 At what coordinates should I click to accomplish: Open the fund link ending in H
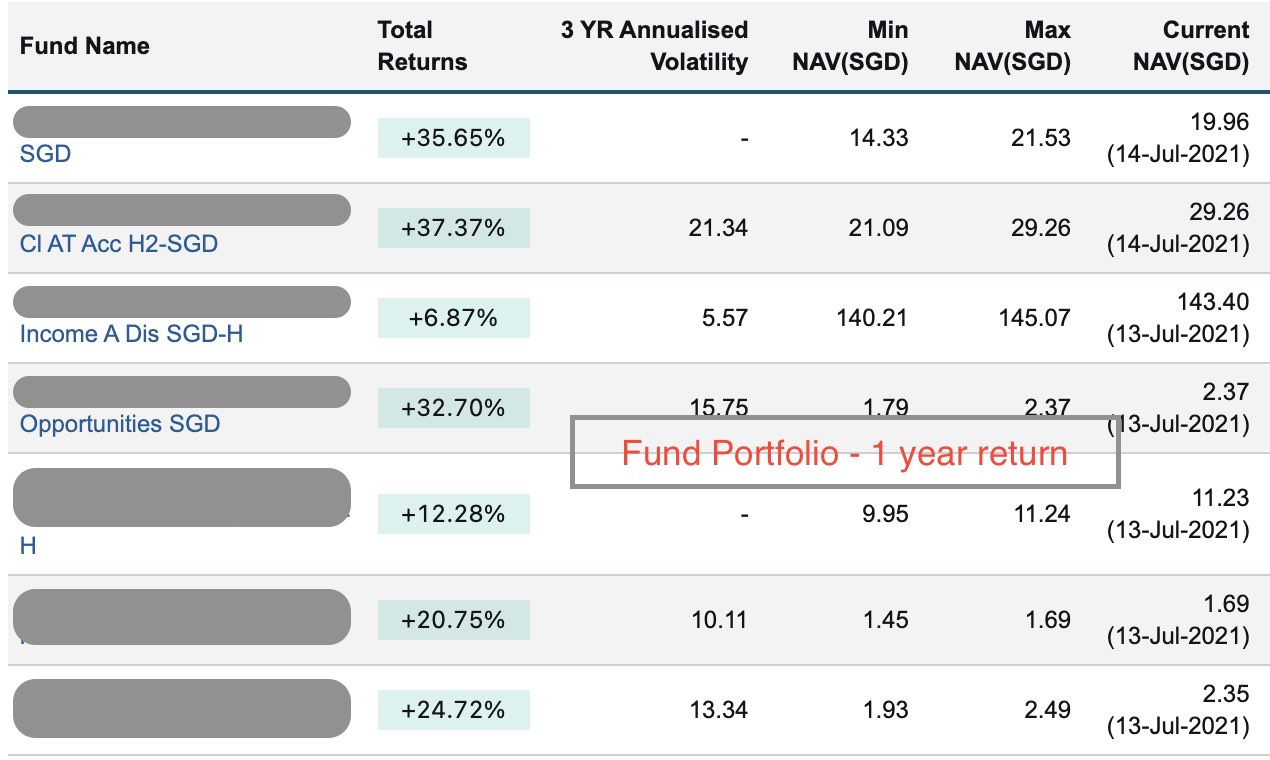click(28, 547)
